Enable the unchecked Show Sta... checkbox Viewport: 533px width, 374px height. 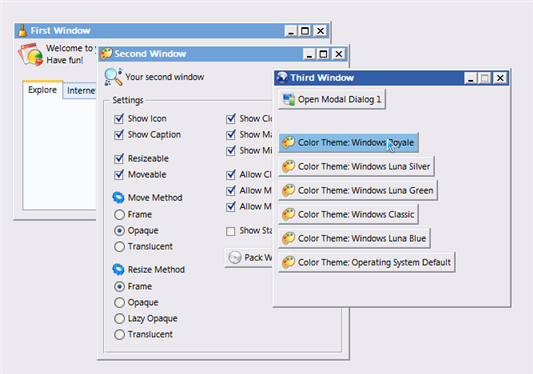[x=230, y=231]
